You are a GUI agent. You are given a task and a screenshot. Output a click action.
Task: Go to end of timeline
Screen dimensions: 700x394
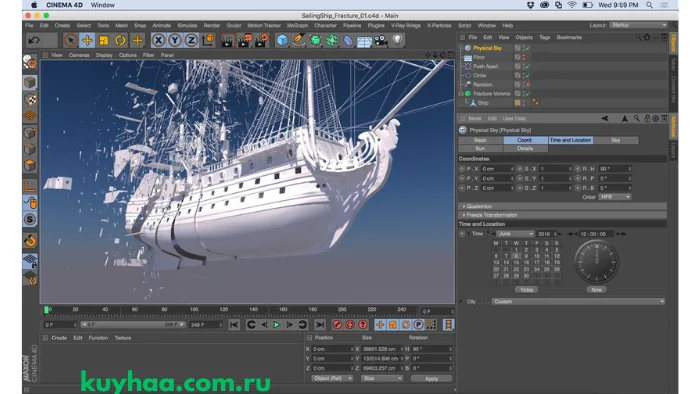[320, 325]
